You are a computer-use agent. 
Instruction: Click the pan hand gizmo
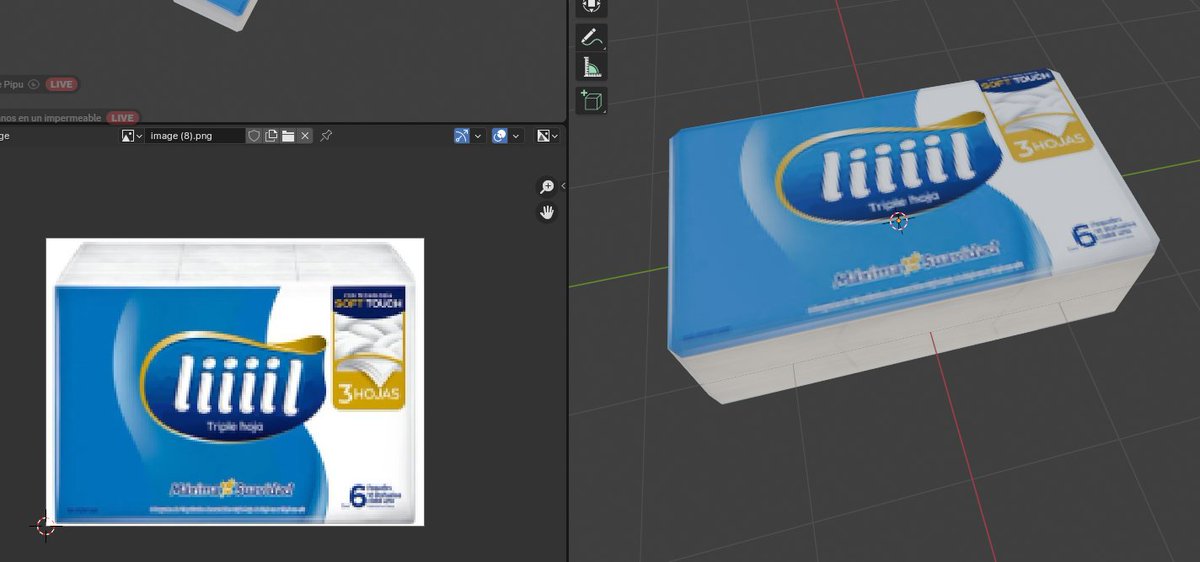coord(547,212)
